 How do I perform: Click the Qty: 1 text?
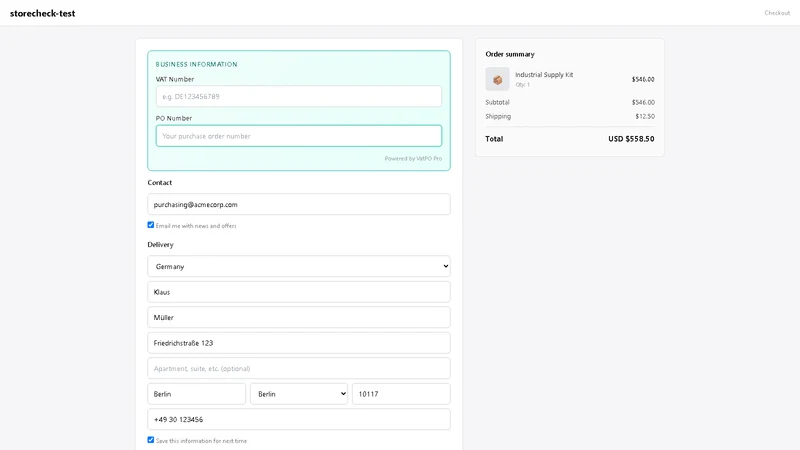(522, 85)
